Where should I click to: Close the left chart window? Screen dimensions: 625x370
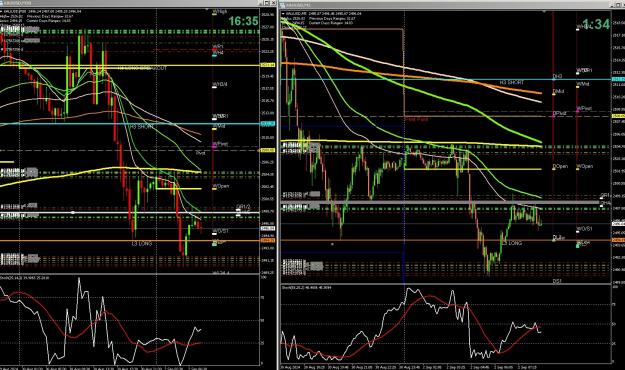pyautogui.click(x=273, y=3)
